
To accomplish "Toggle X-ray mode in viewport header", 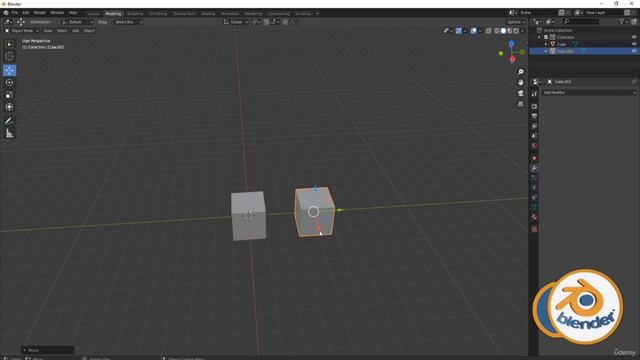I will click(489, 31).
